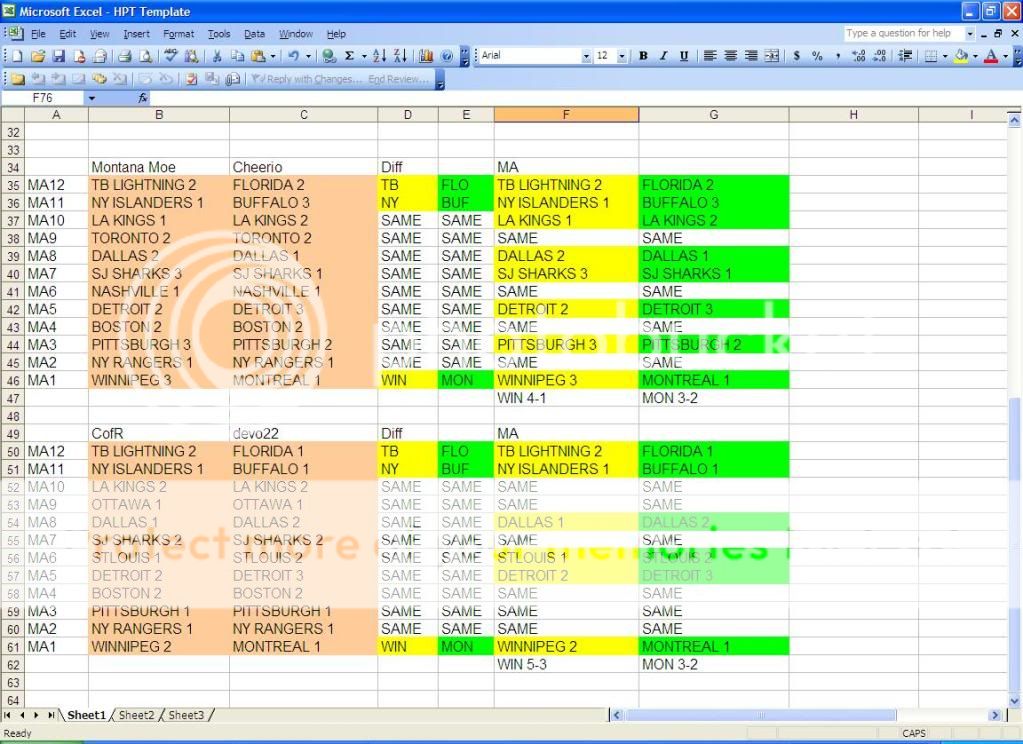
Task: Open the File menu
Action: [x=38, y=34]
